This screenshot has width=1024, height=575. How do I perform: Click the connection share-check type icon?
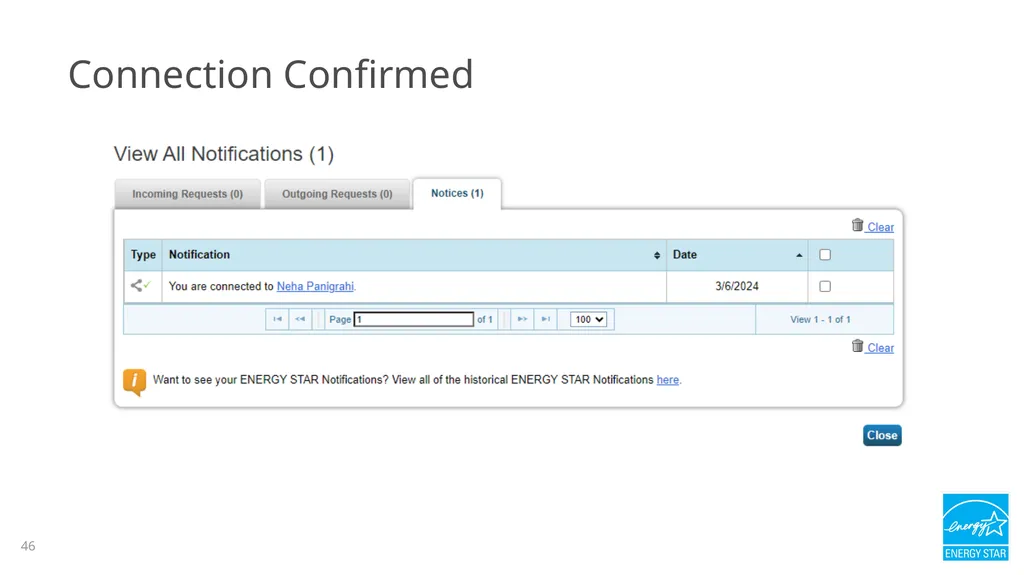click(140, 286)
